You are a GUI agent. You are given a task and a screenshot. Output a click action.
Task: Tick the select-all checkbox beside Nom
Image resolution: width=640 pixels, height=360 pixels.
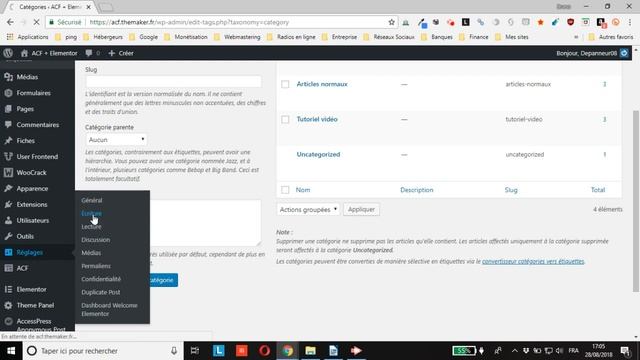[x=285, y=190]
